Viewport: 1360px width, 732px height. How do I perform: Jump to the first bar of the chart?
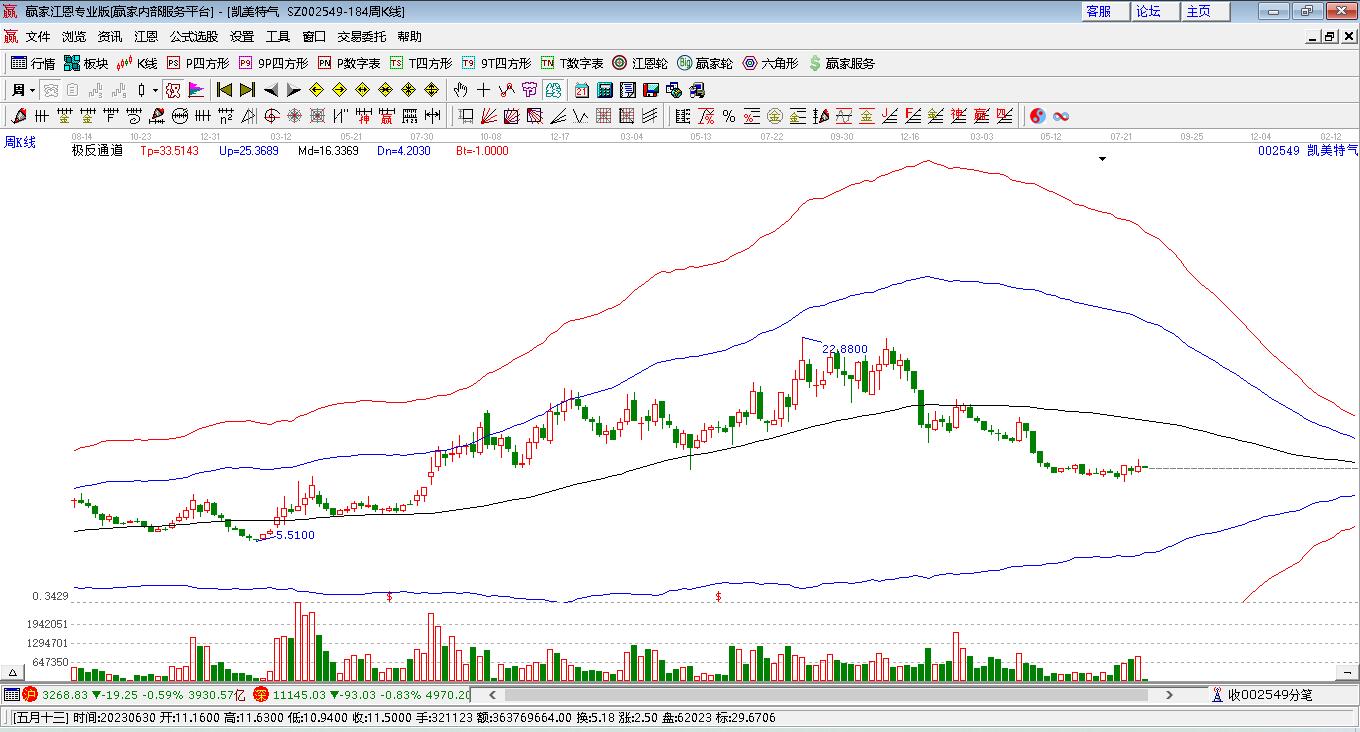[x=225, y=90]
